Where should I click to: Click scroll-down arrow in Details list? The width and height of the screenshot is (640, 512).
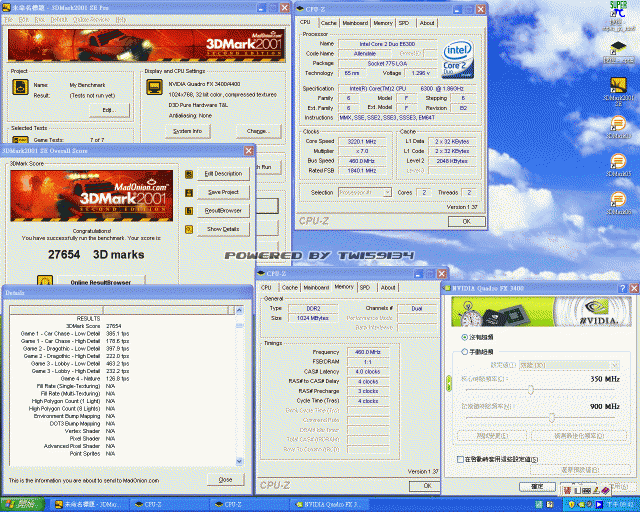(x=240, y=461)
